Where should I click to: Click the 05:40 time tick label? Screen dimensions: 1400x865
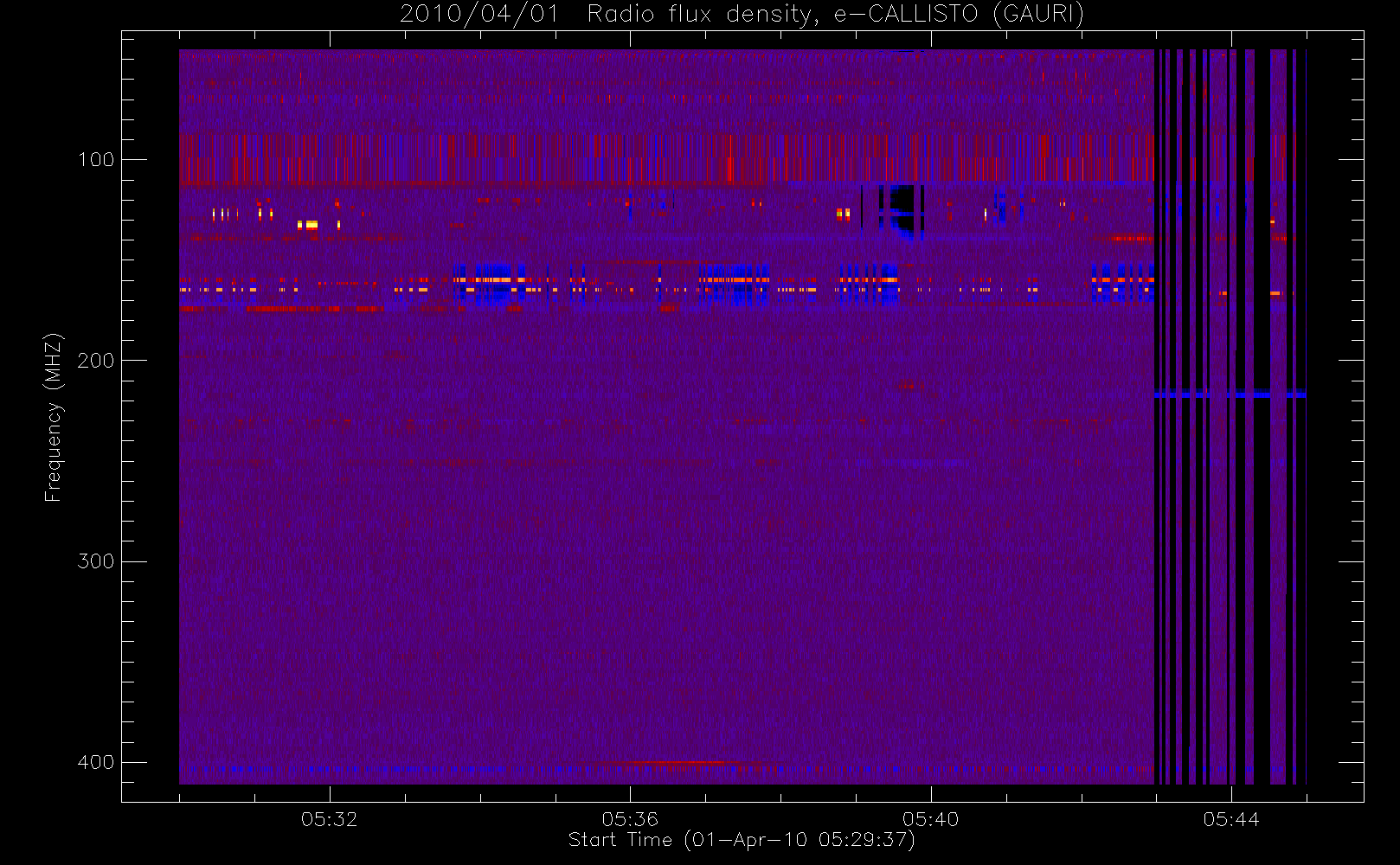point(930,819)
